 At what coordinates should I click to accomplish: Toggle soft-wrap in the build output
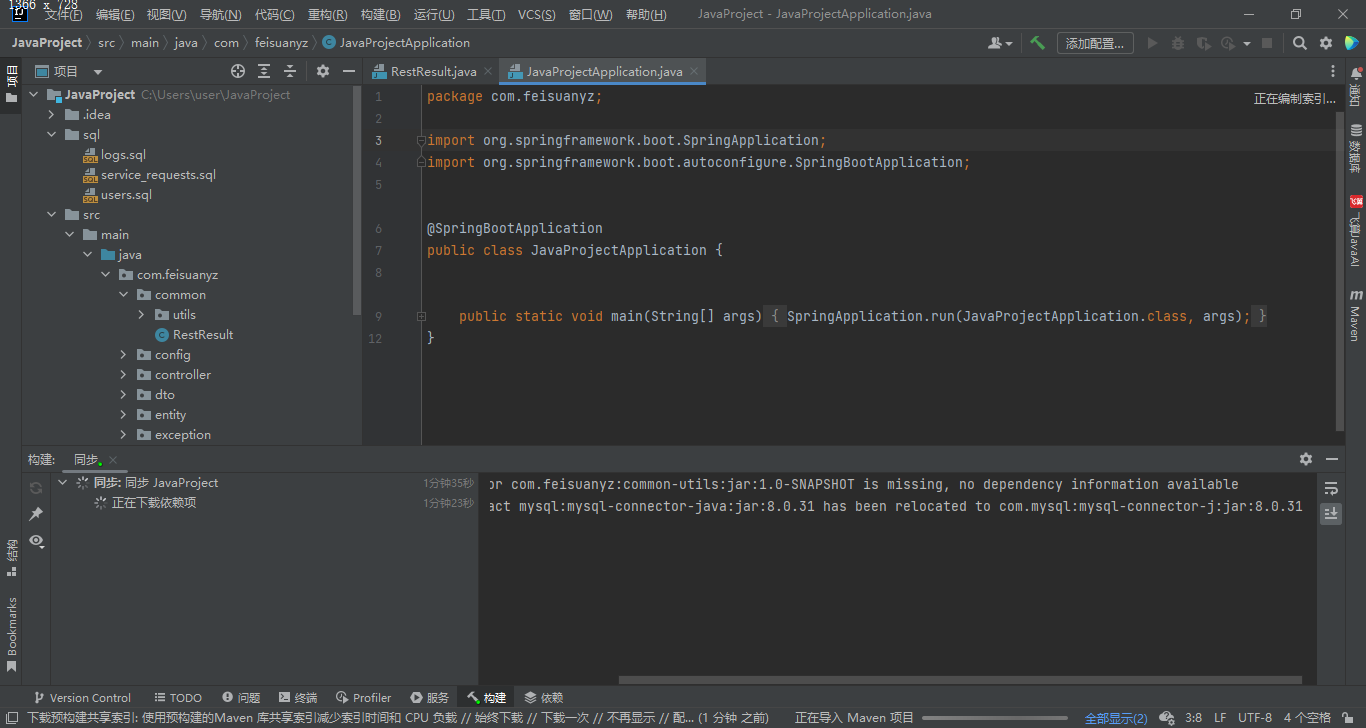(1331, 488)
